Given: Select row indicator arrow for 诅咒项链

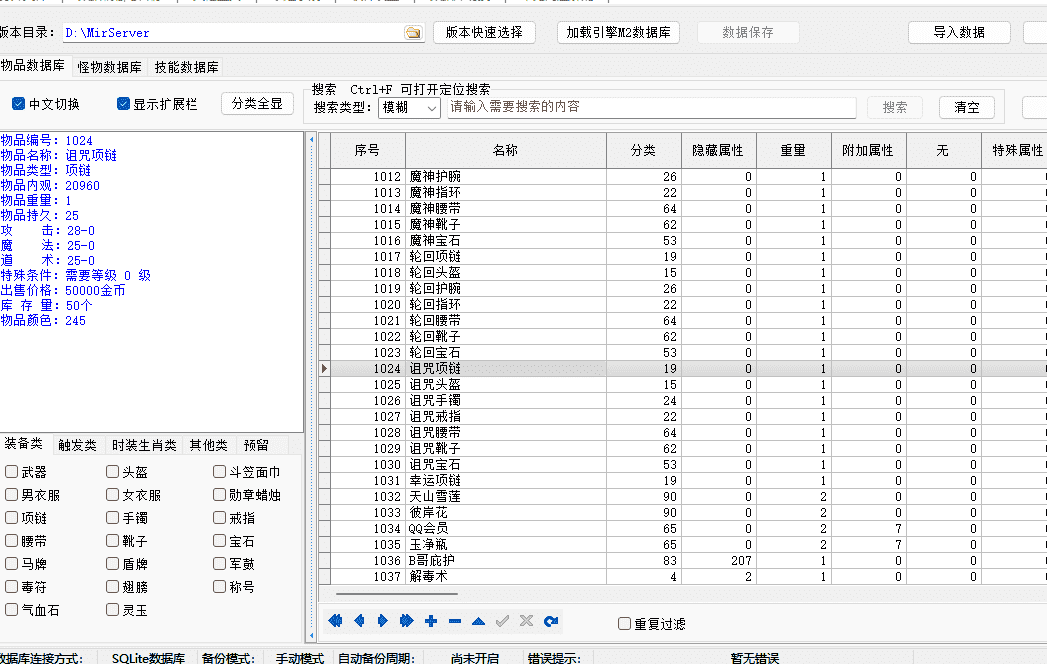Looking at the screenshot, I should click(325, 368).
